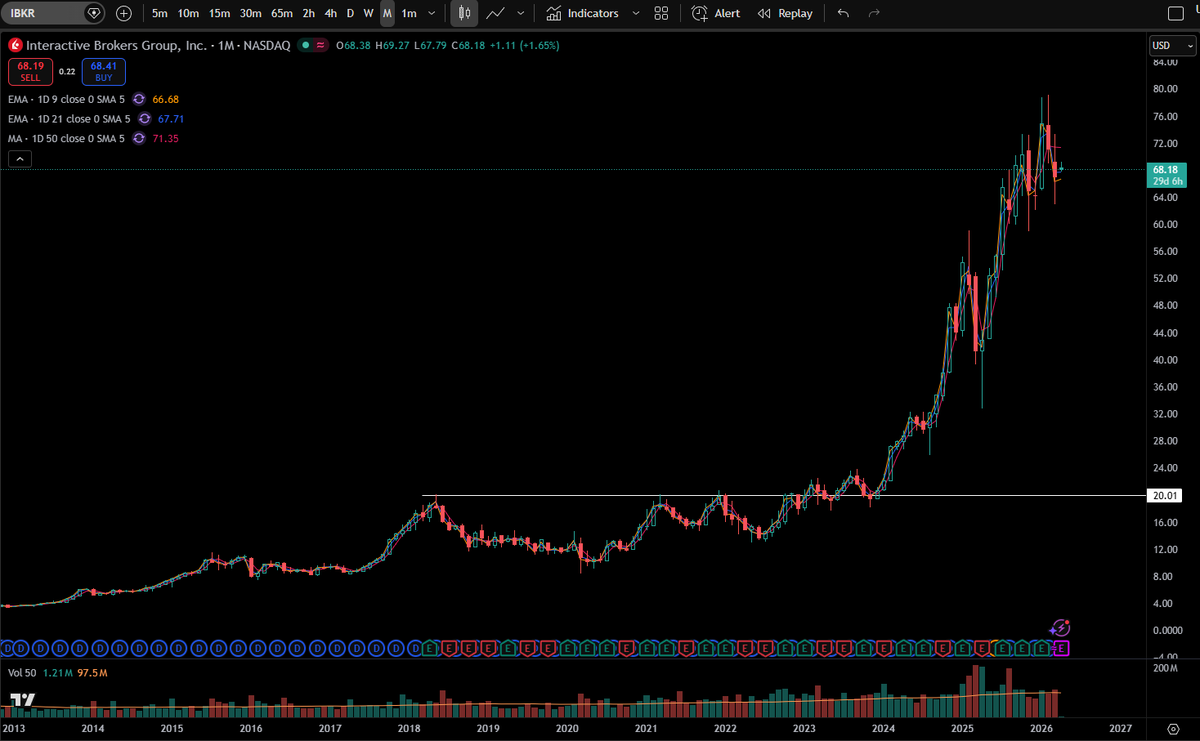Switch to the 30m interval
The image size is (1200, 741).
click(x=251, y=13)
